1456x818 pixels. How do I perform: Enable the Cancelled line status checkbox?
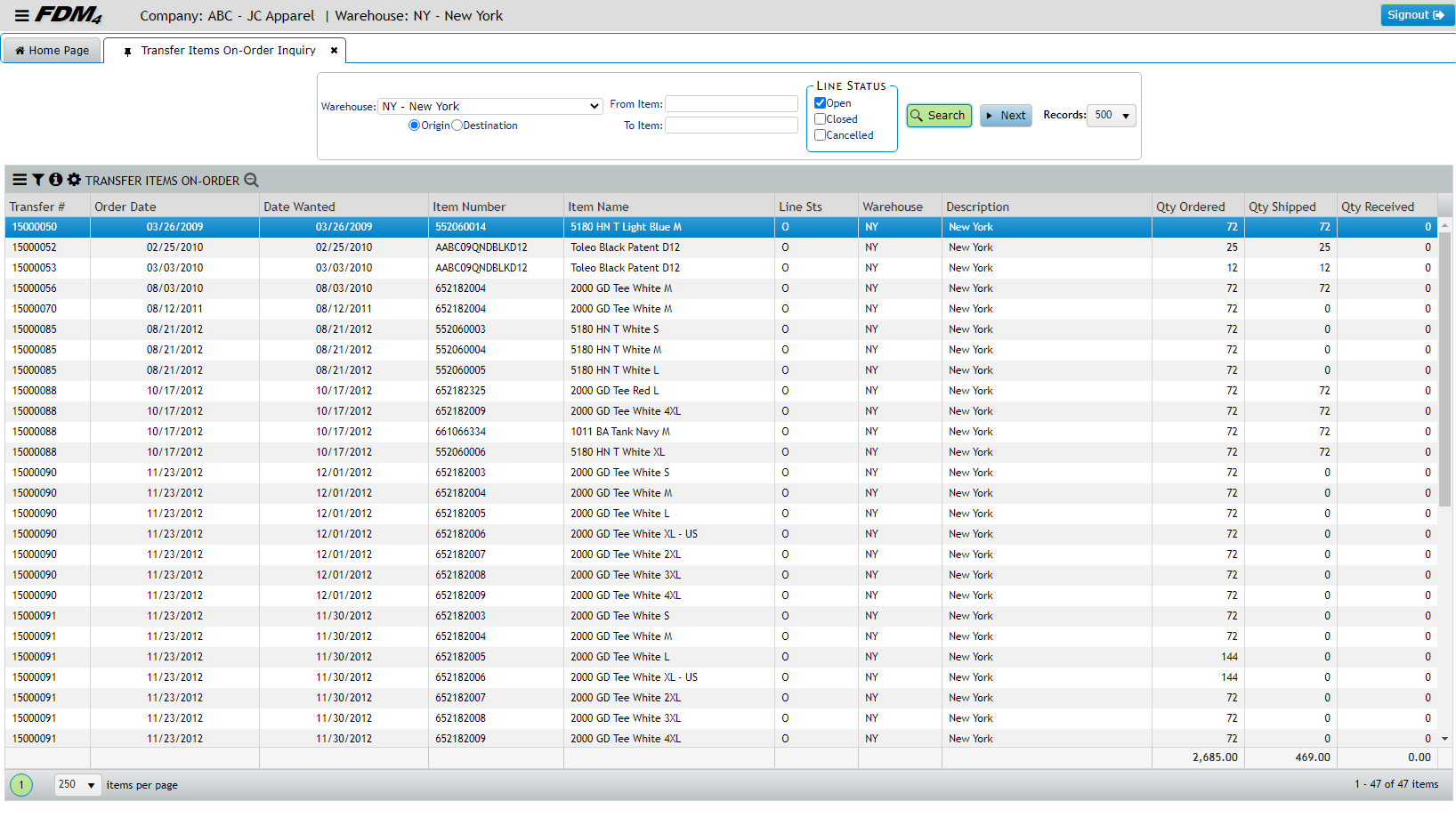click(x=820, y=135)
